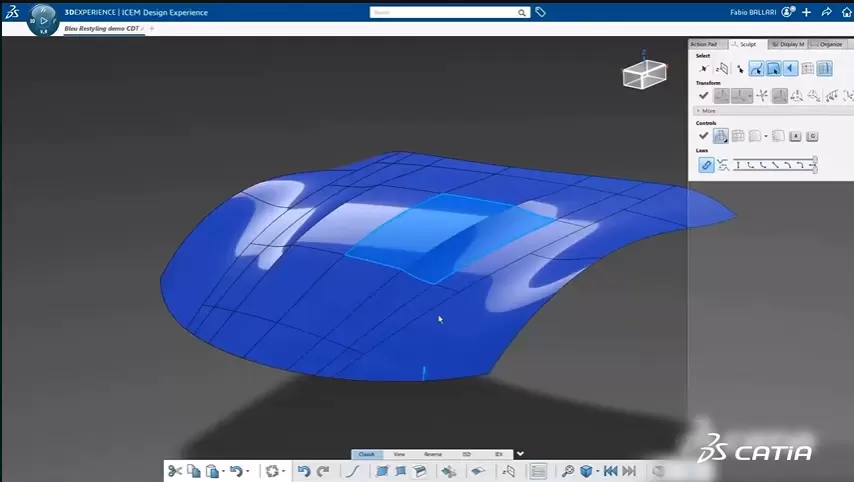Click the plus Add button in header
The image size is (854, 482).
[x=806, y=13]
